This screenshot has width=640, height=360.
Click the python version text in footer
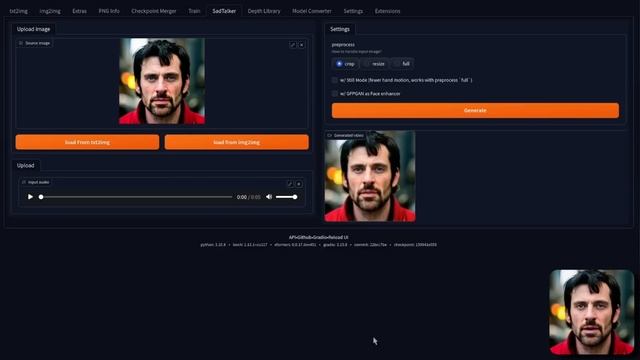point(213,244)
